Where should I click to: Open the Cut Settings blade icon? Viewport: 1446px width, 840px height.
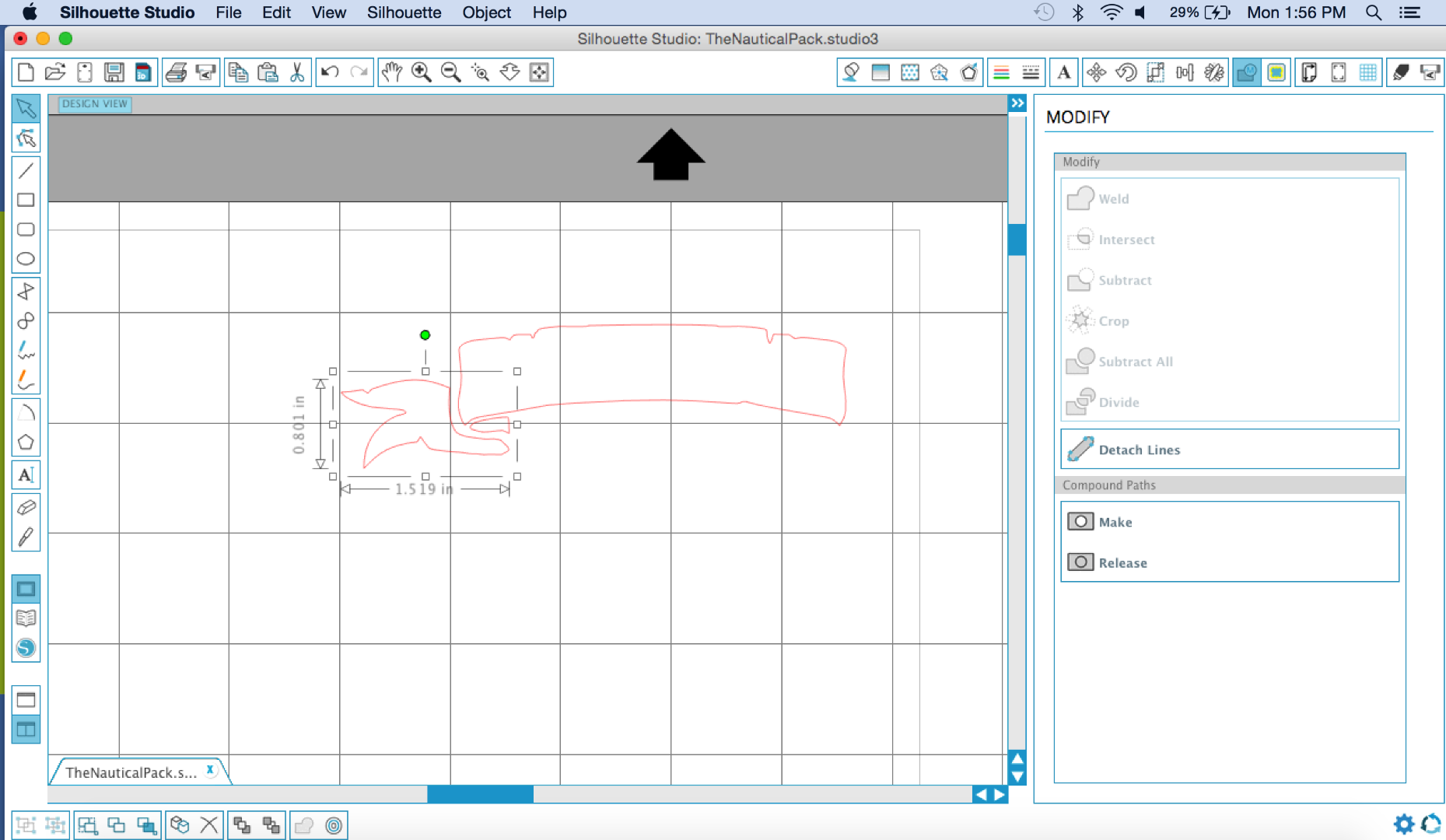(x=1401, y=72)
